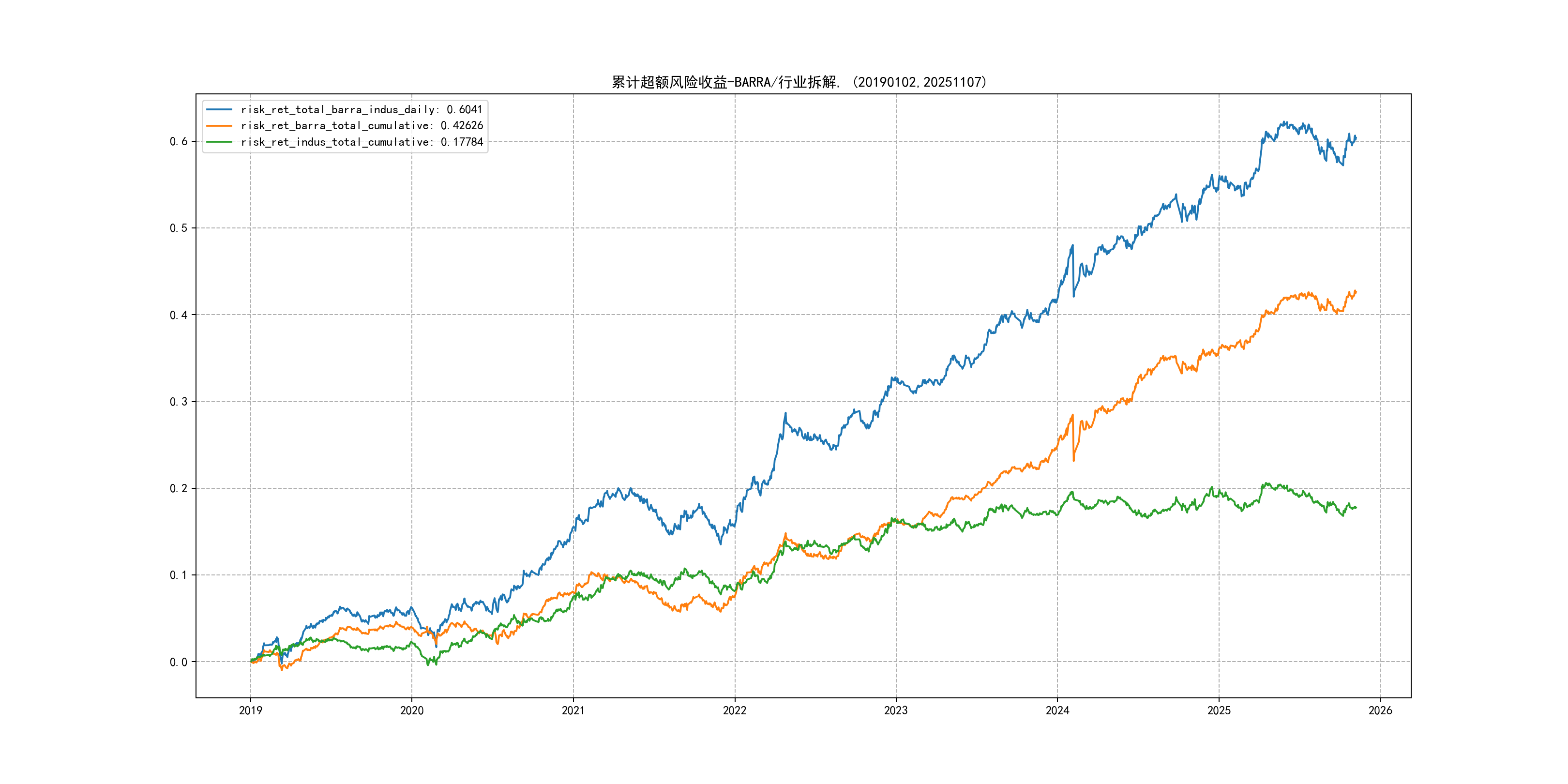The image size is (1568, 784).
Task: Click the 2020 x-axis tick label
Action: [411, 710]
